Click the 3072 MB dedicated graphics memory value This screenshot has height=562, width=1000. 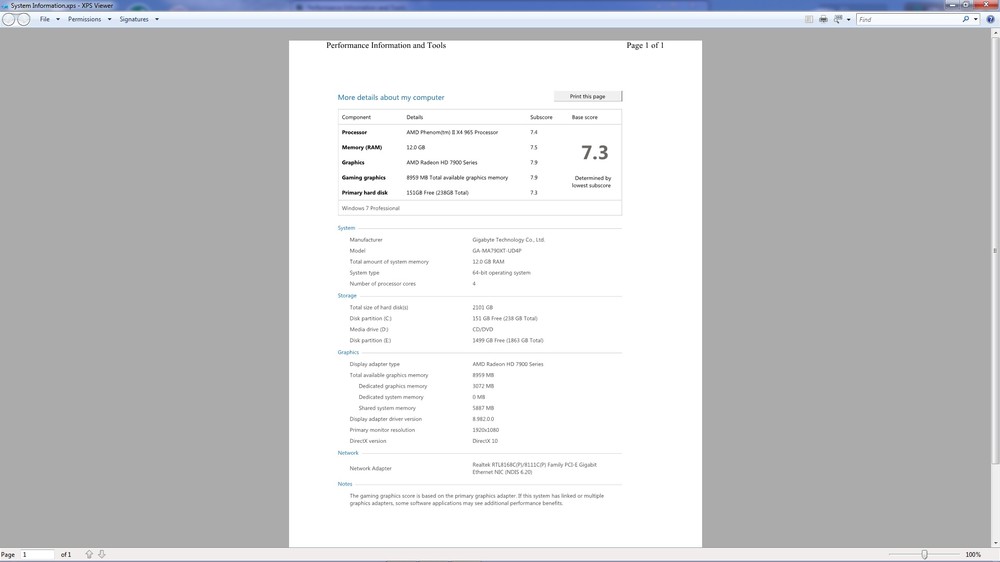(483, 386)
